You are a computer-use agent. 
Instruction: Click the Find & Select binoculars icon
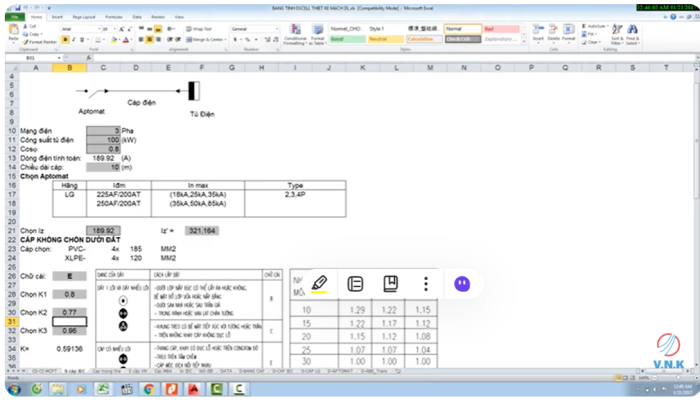[x=632, y=33]
